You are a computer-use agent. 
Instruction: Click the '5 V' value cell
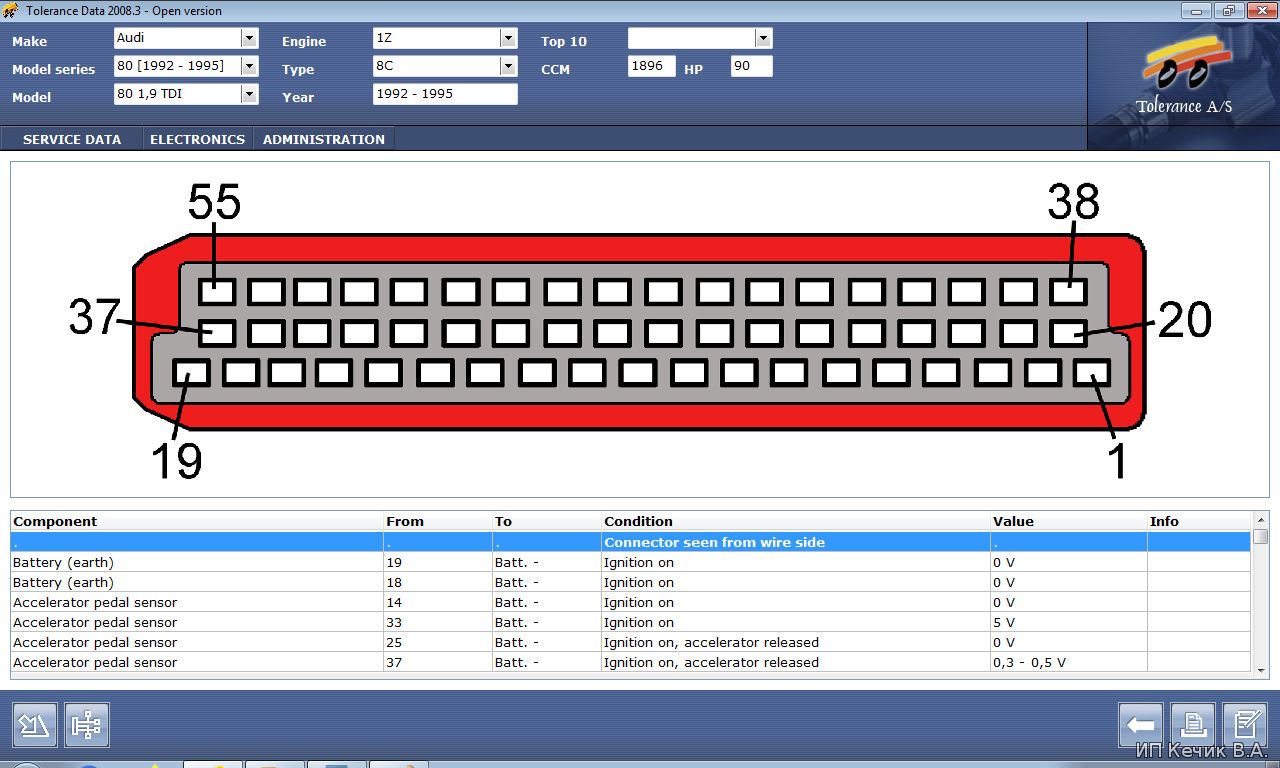tap(1069, 622)
